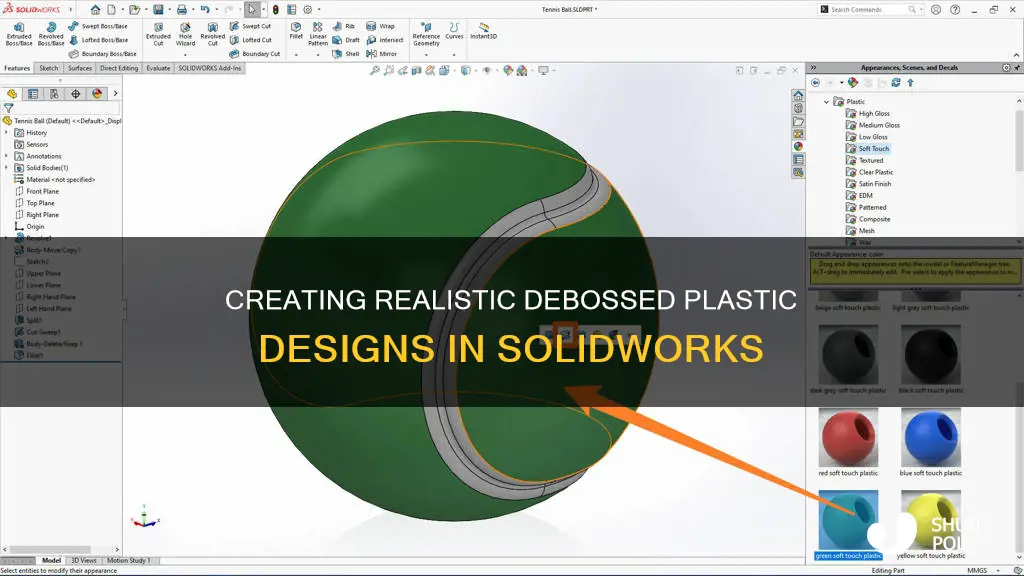This screenshot has width=1024, height=576.
Task: Open the DisplayManager tab in the left panel
Action: coord(97,94)
